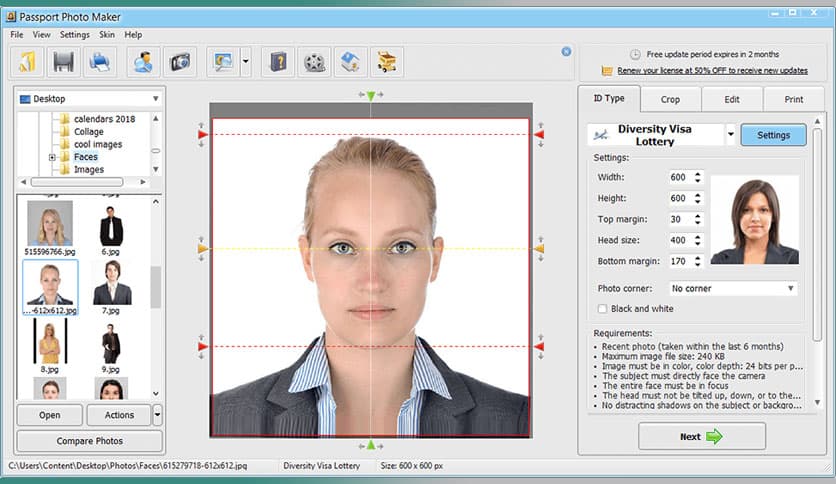This screenshot has height=484, width=836.
Task: Select the 6.jpg thumbnail
Action: coord(111,230)
